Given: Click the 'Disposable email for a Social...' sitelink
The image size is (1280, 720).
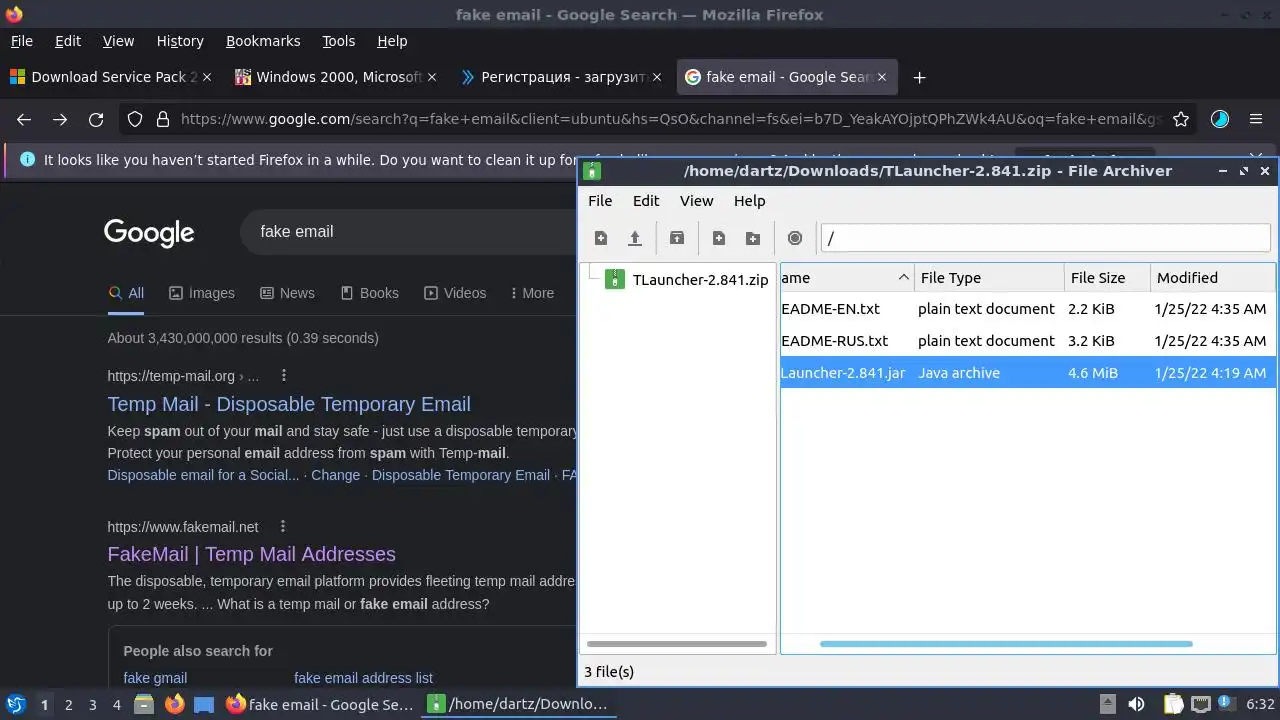Looking at the screenshot, I should tap(203, 475).
